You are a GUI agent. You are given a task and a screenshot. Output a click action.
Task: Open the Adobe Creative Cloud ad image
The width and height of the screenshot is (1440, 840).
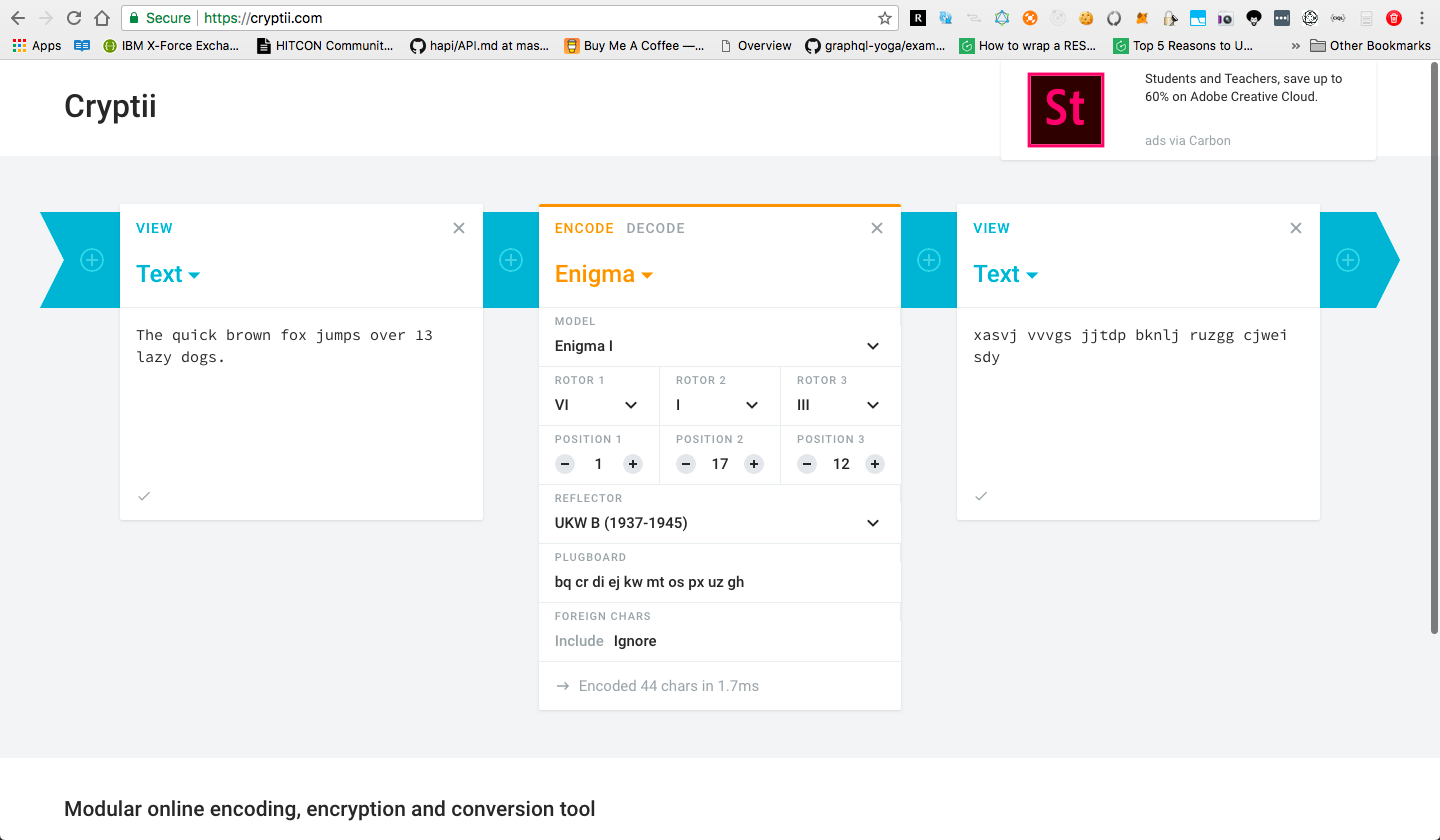[x=1066, y=110]
